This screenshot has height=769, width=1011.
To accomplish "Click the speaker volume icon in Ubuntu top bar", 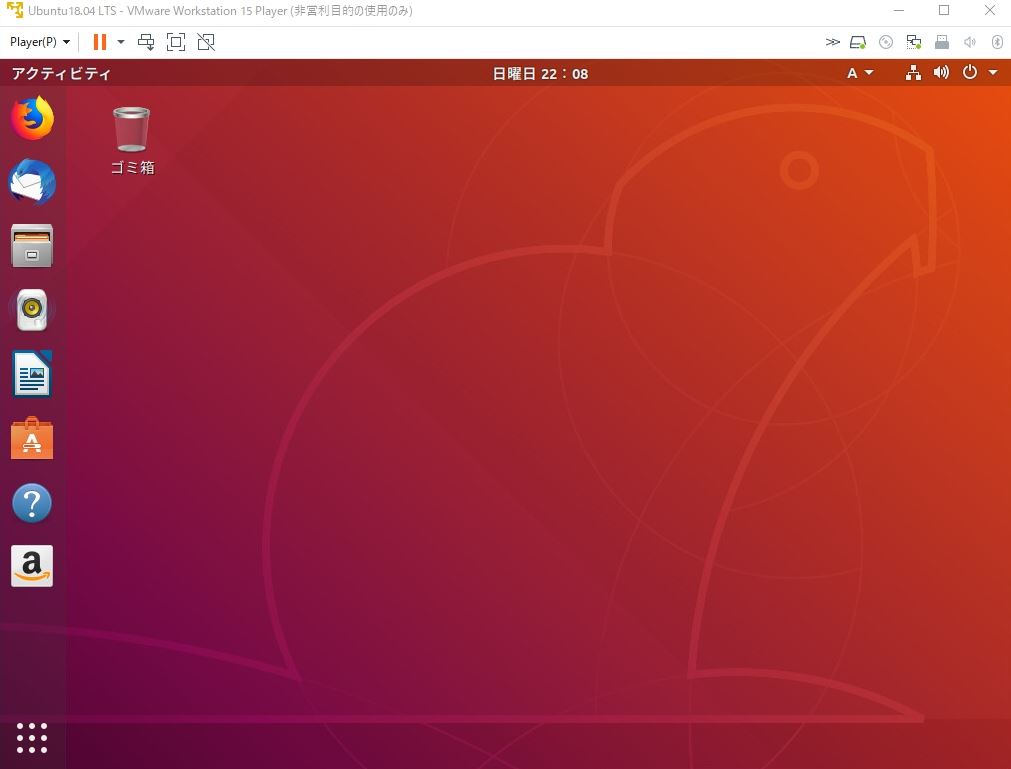I will pyautogui.click(x=941, y=72).
